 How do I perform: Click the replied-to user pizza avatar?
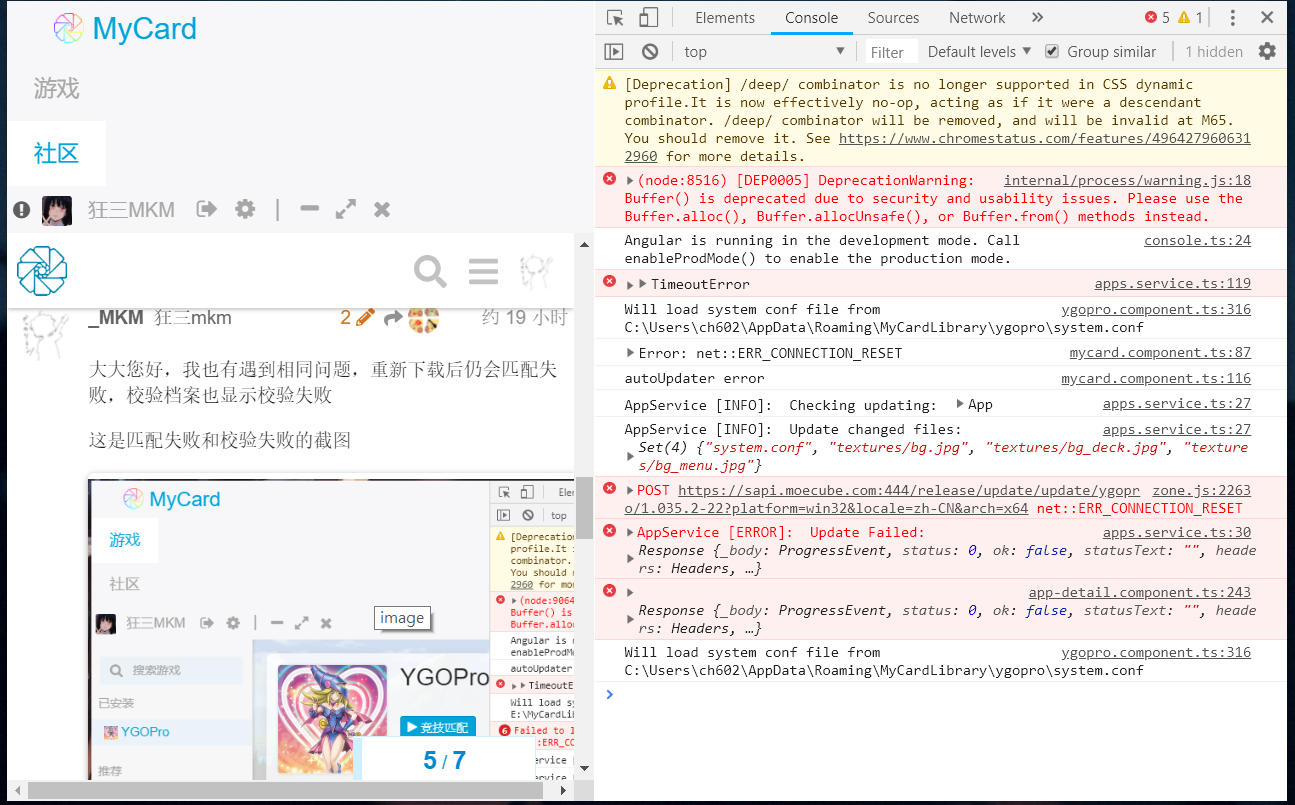[x=423, y=318]
